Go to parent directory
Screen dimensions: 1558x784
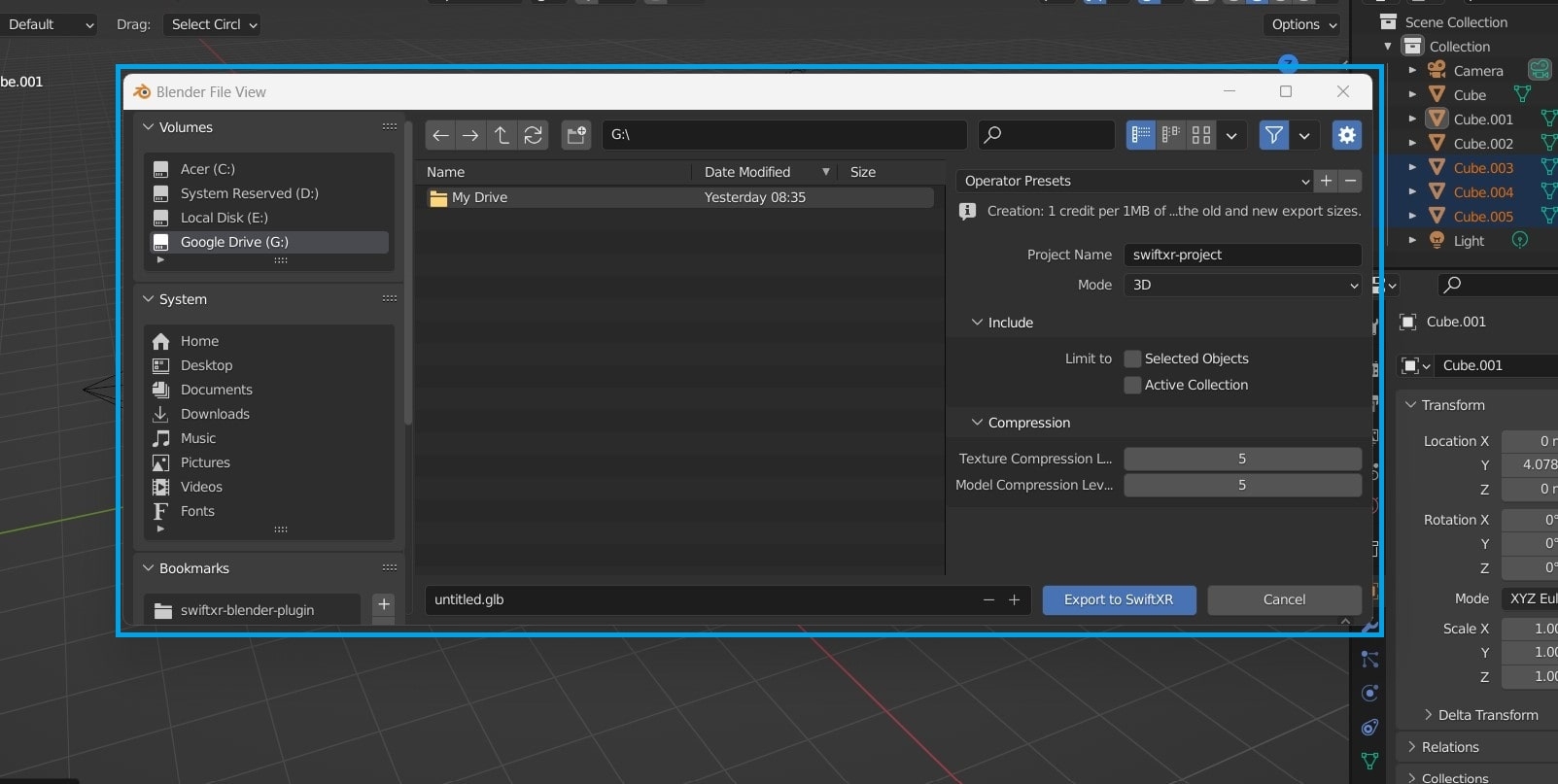point(502,135)
